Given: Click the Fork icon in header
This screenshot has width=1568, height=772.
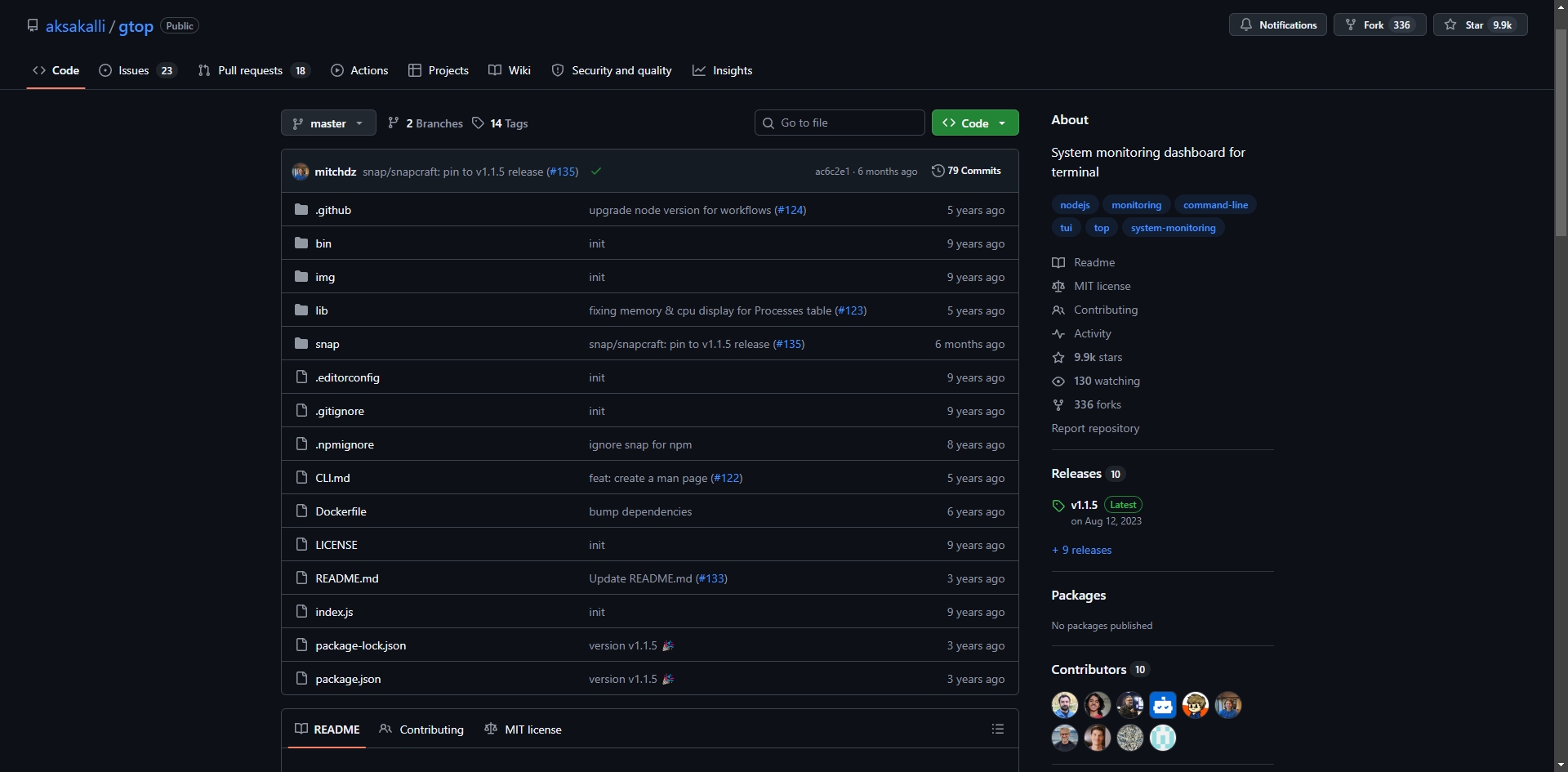Looking at the screenshot, I should (1351, 25).
